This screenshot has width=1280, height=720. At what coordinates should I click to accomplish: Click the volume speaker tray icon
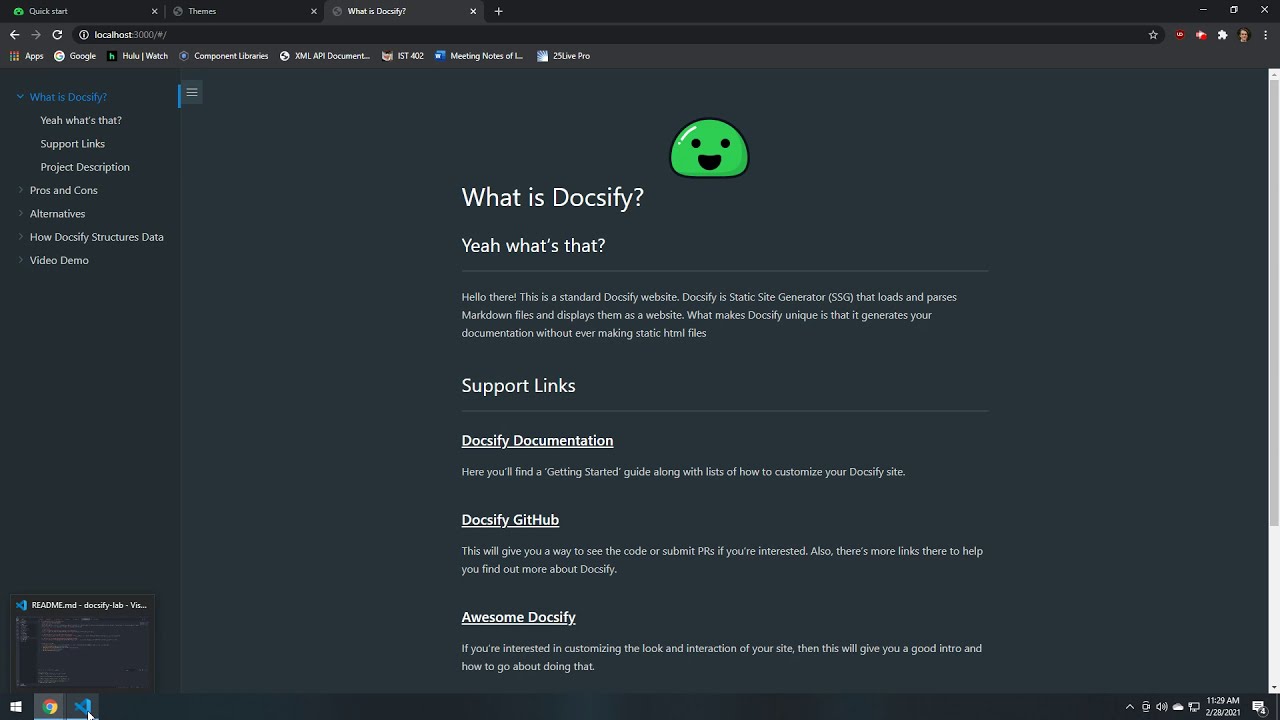coord(1162,707)
